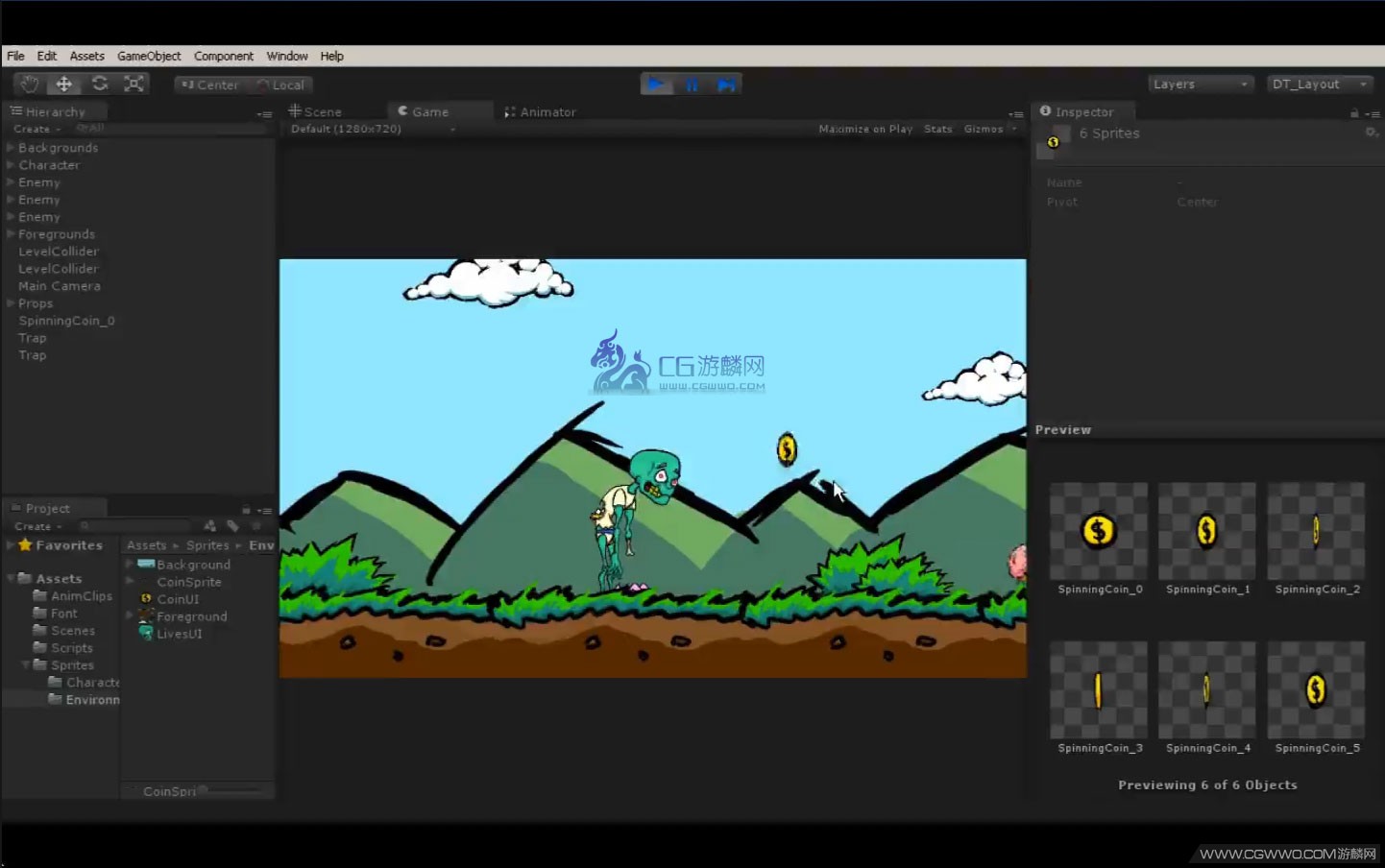
Task: Start Play mode with the Play button
Action: (656, 84)
